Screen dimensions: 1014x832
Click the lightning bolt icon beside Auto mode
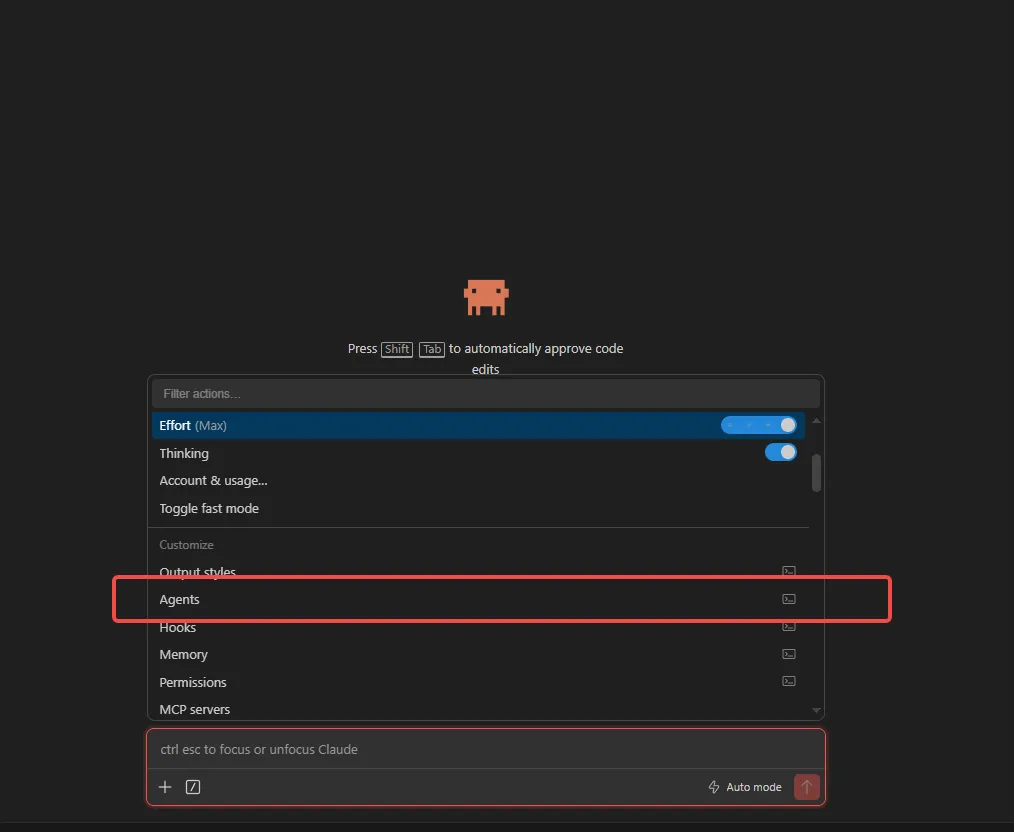[714, 787]
